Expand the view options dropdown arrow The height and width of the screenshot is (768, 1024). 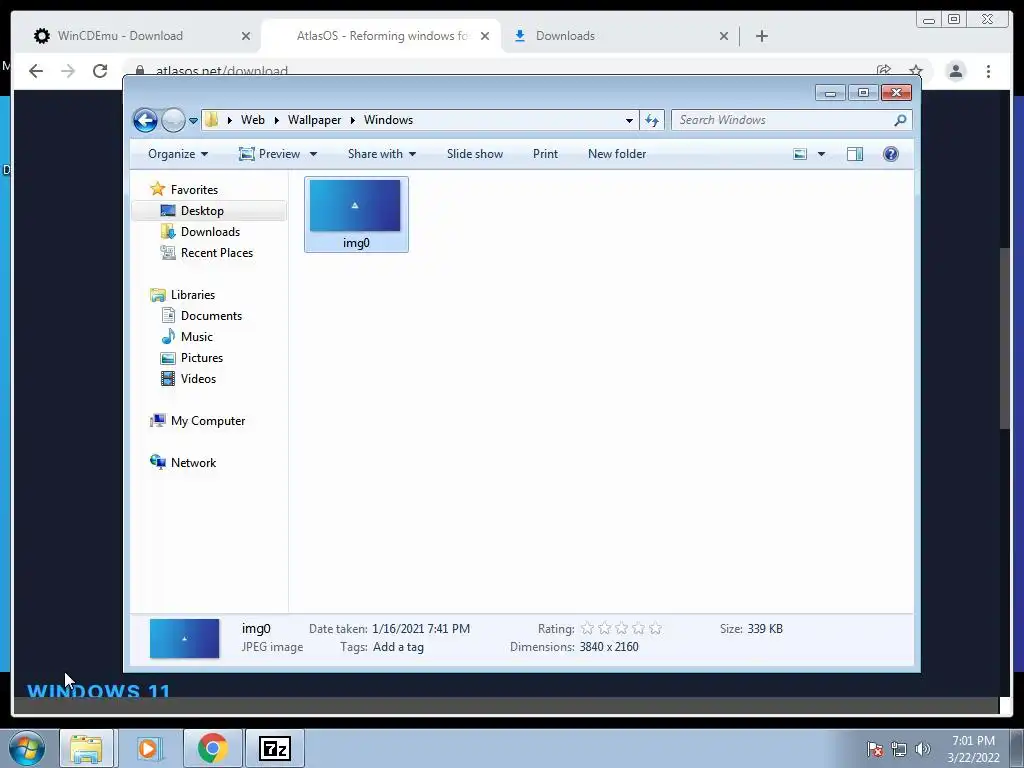coord(821,154)
